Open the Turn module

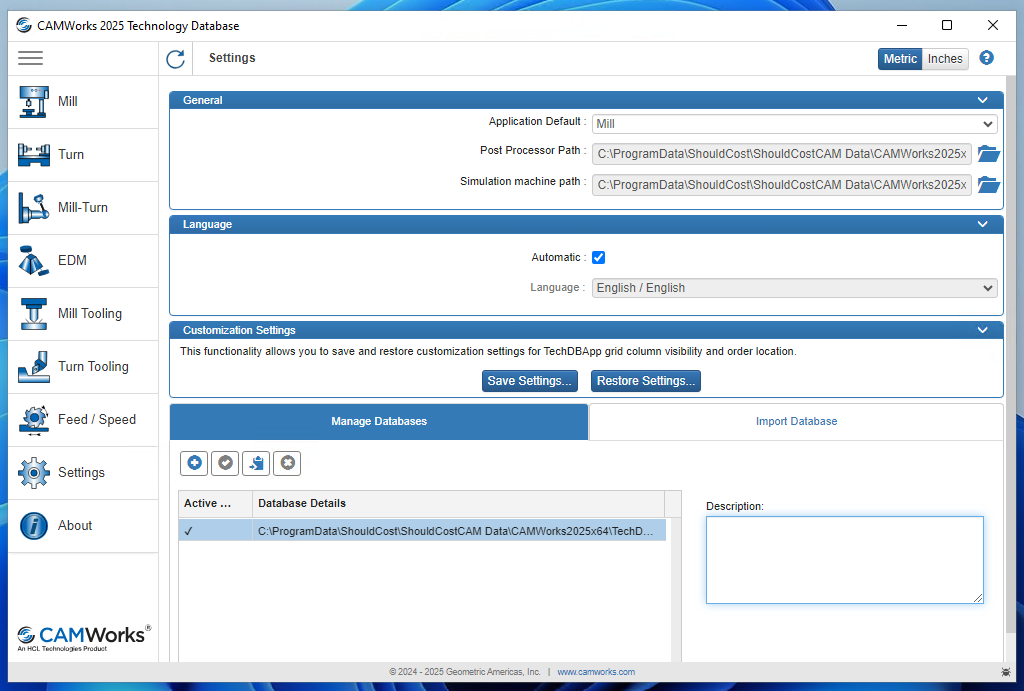pyautogui.click(x=69, y=154)
